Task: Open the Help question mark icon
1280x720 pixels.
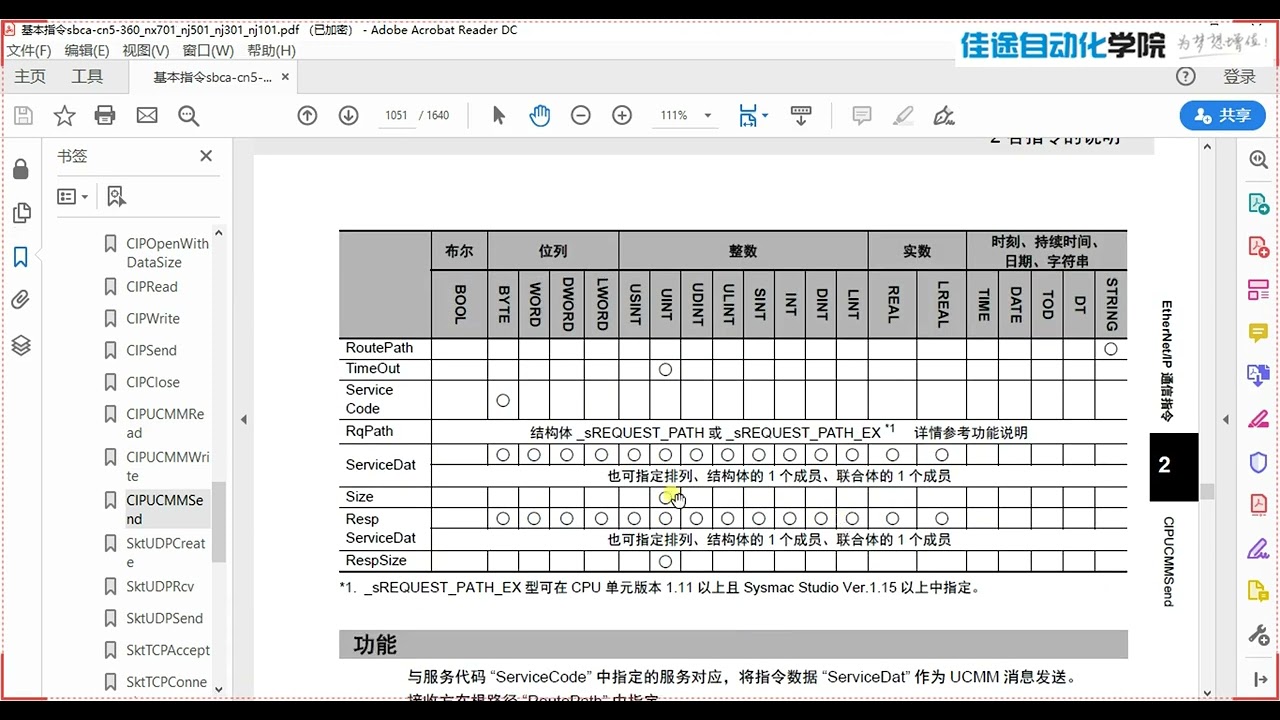Action: pos(1186,77)
